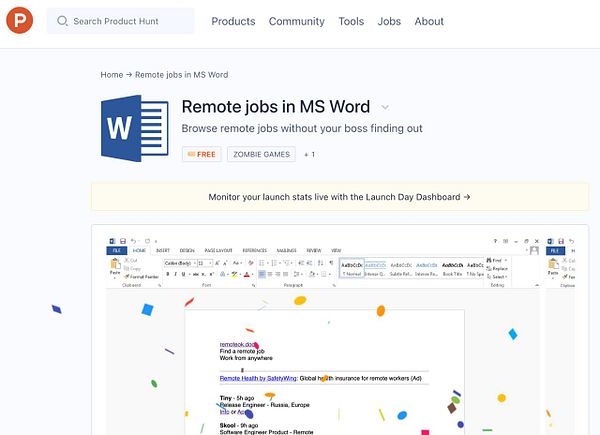Click the Paste clipboard icon
Image resolution: width=600 pixels, height=435 pixels.
115,264
